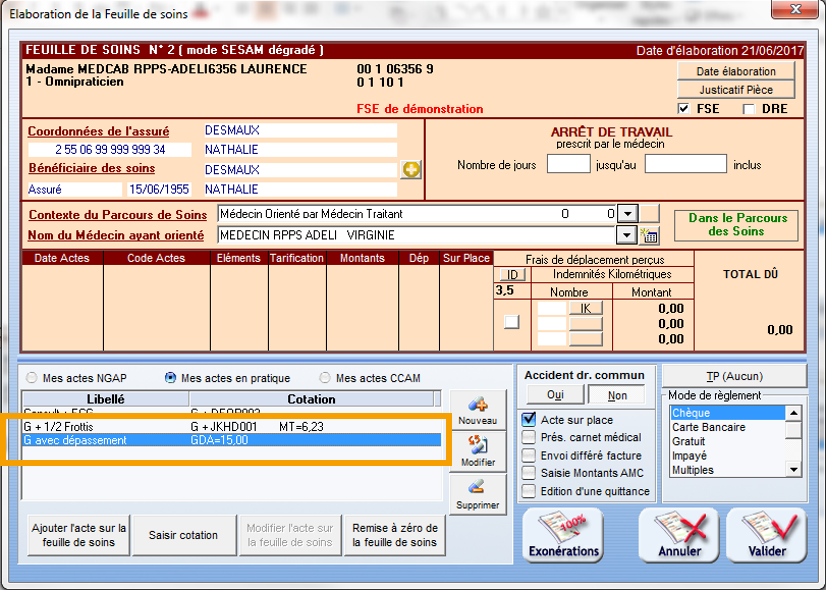826x590 pixels.
Task: Click Annuler to cancel the feuille
Action: tap(679, 535)
